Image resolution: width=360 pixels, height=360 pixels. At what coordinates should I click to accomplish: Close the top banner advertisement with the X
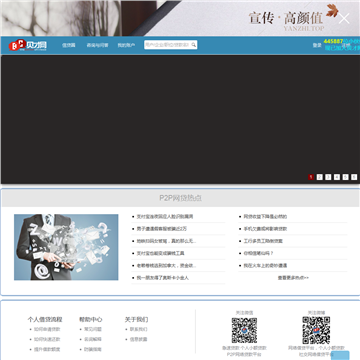(344, 19)
